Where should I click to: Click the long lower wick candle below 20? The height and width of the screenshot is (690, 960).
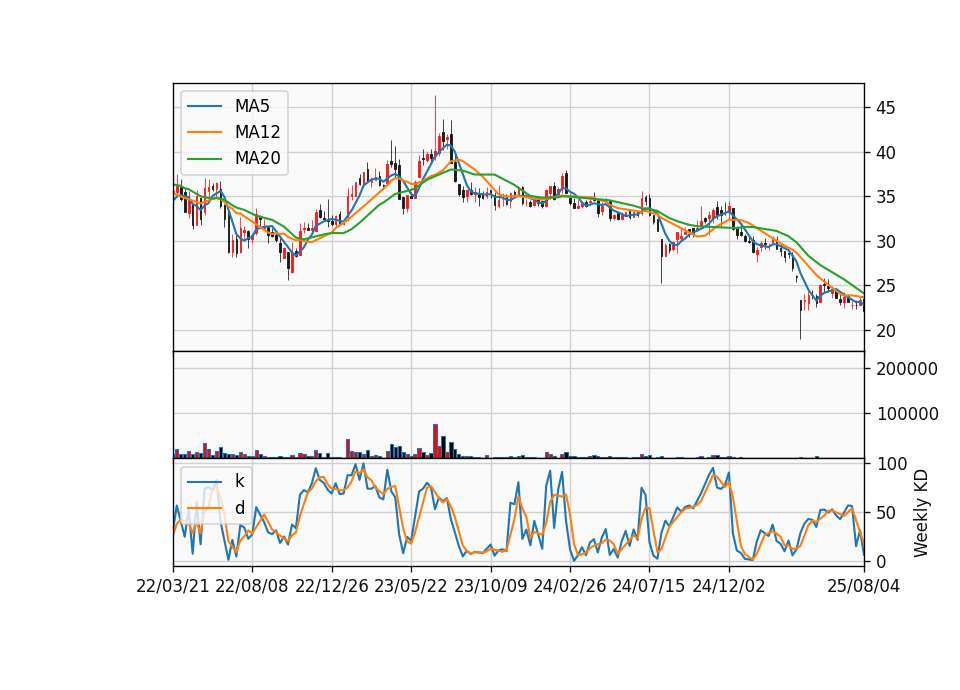point(800,319)
